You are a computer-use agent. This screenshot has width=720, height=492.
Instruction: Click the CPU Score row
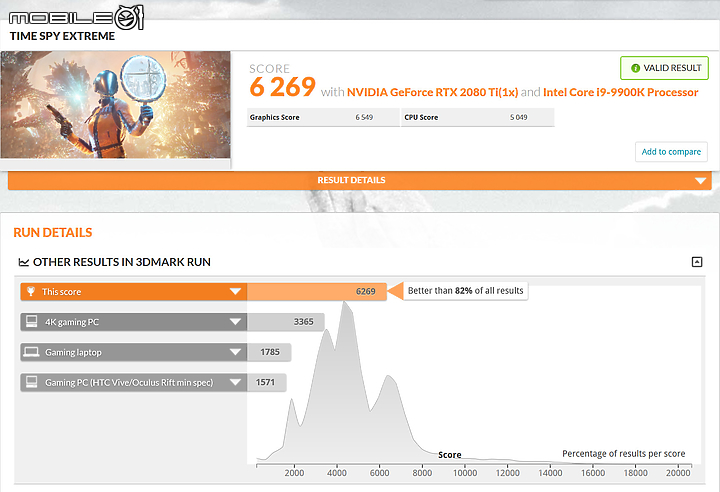(x=478, y=117)
